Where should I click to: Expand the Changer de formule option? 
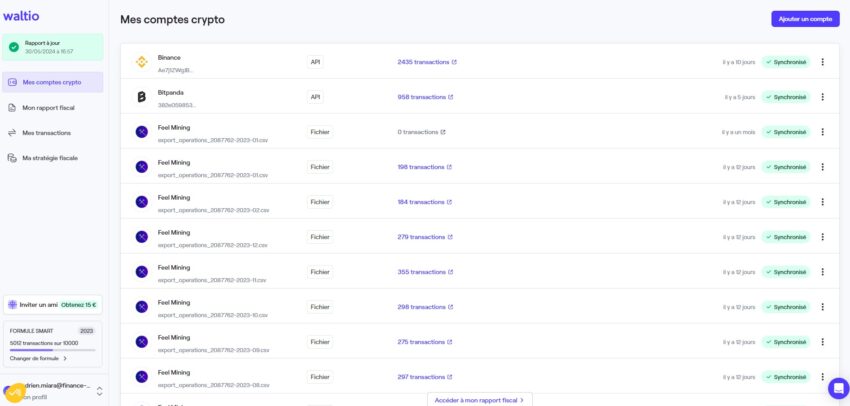point(39,358)
